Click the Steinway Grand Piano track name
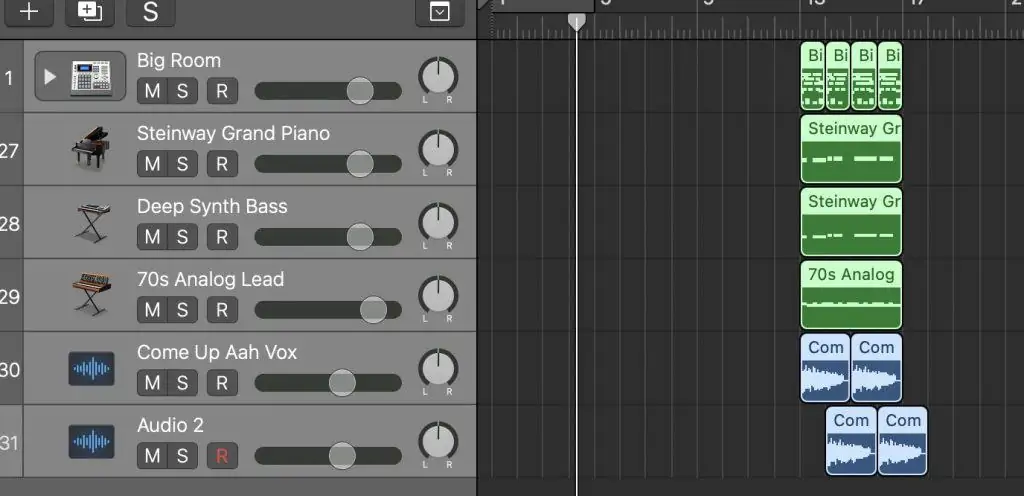This screenshot has width=1024, height=496. [233, 134]
